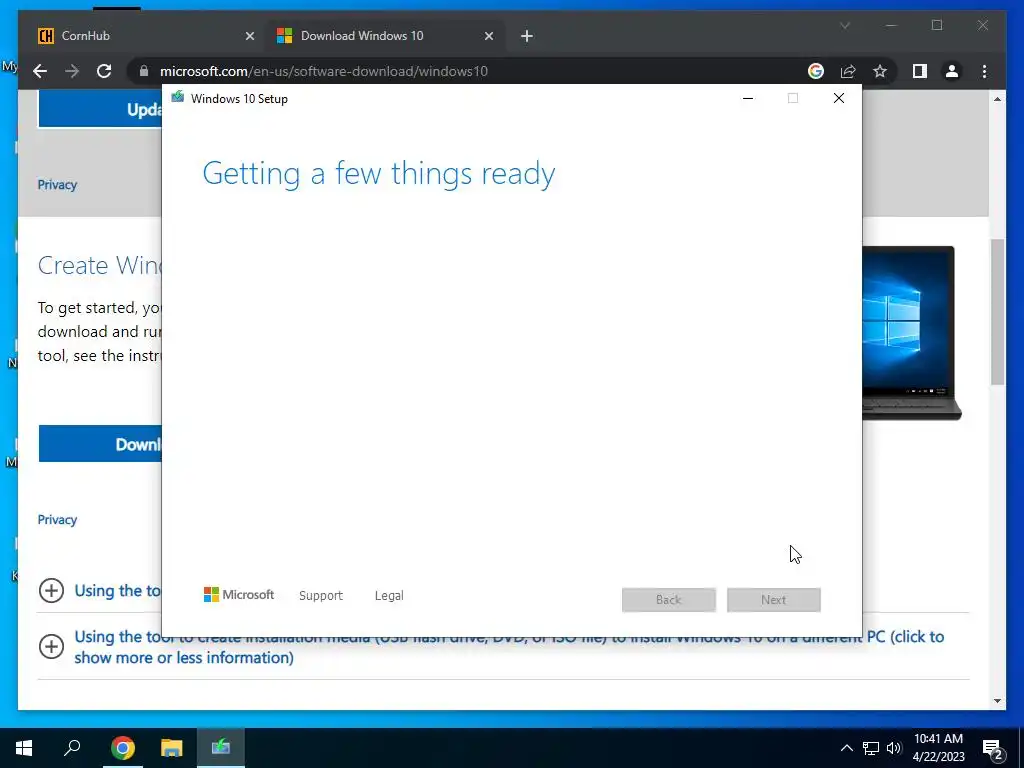Viewport: 1024px width, 768px height.
Task: Open the Chrome tab search chevron
Action: coord(844,26)
